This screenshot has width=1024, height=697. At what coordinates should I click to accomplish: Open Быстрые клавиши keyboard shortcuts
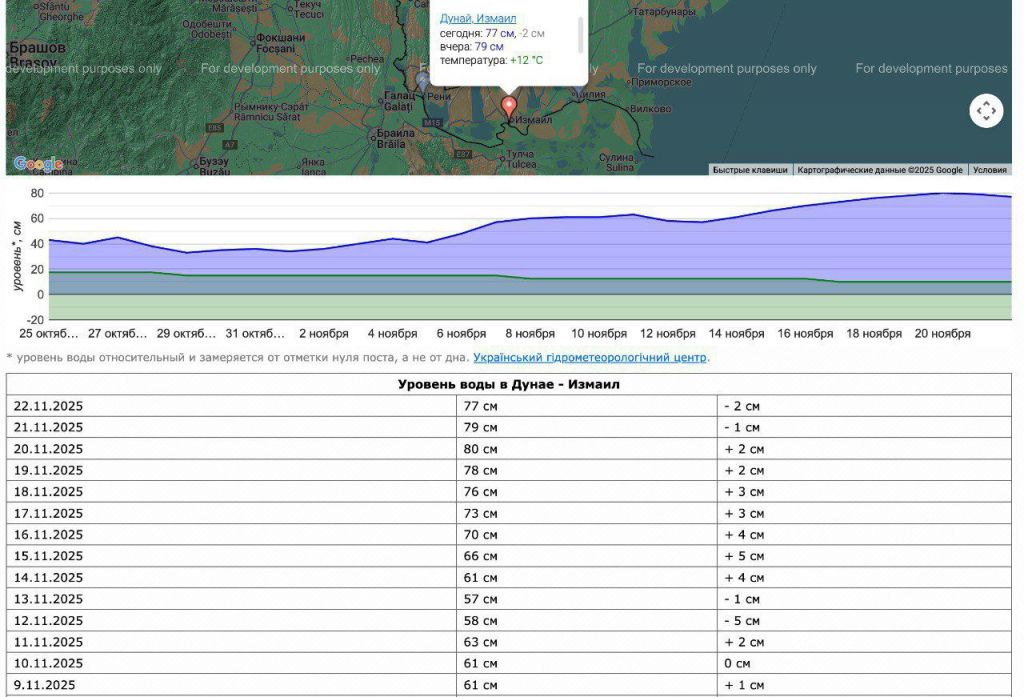tap(749, 170)
